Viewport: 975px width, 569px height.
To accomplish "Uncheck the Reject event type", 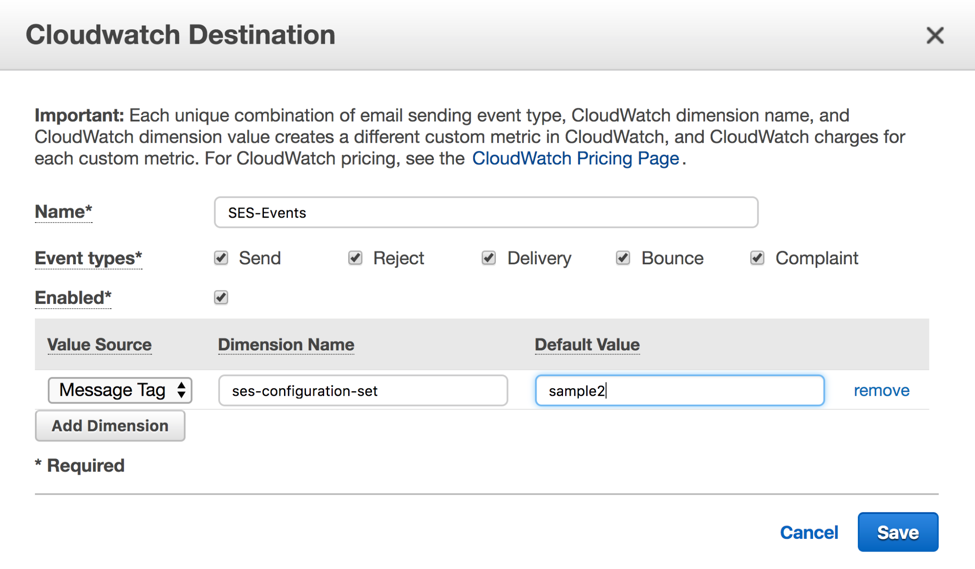I will (355, 258).
